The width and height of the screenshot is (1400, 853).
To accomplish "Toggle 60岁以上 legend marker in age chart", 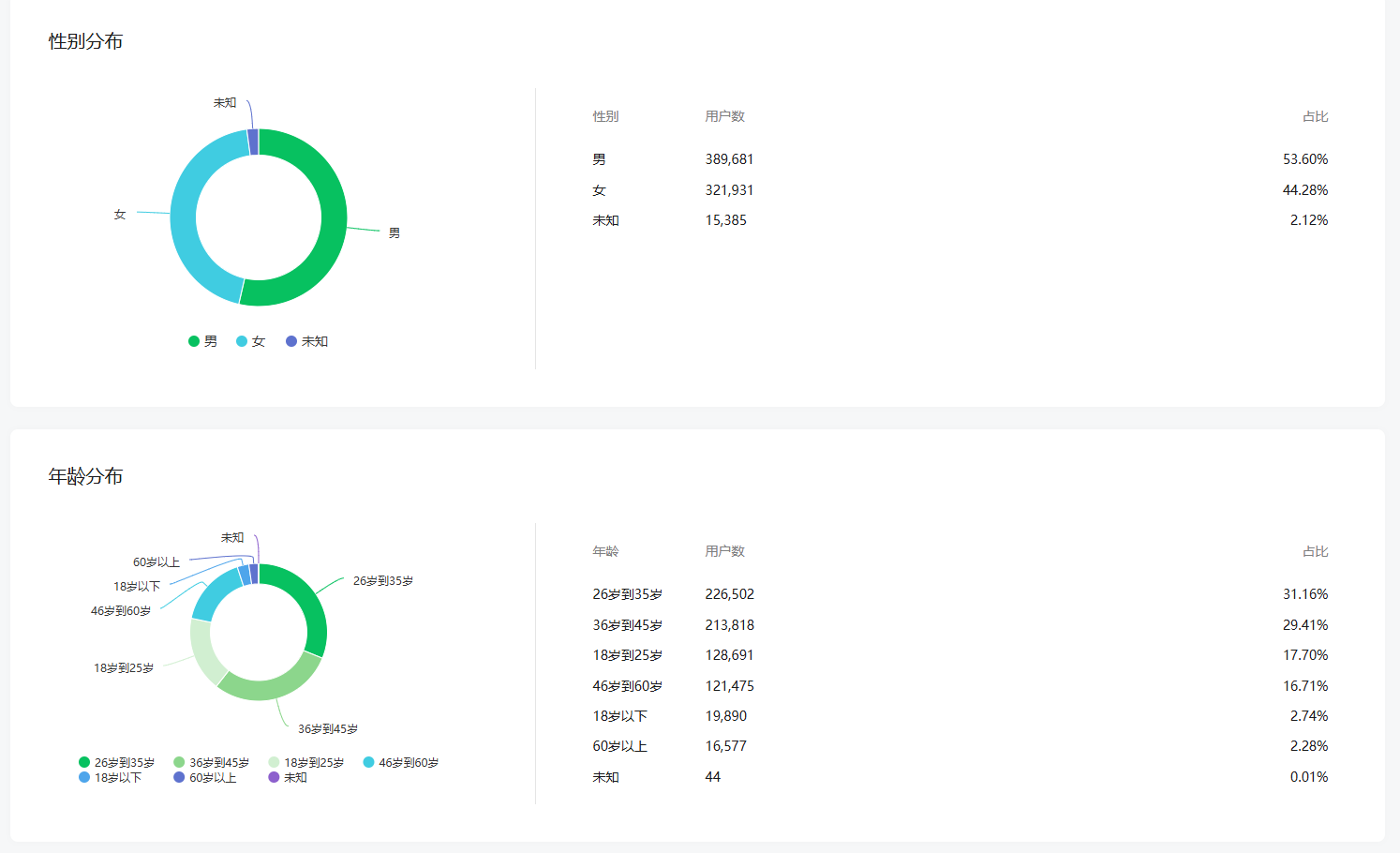I will pyautogui.click(x=179, y=777).
